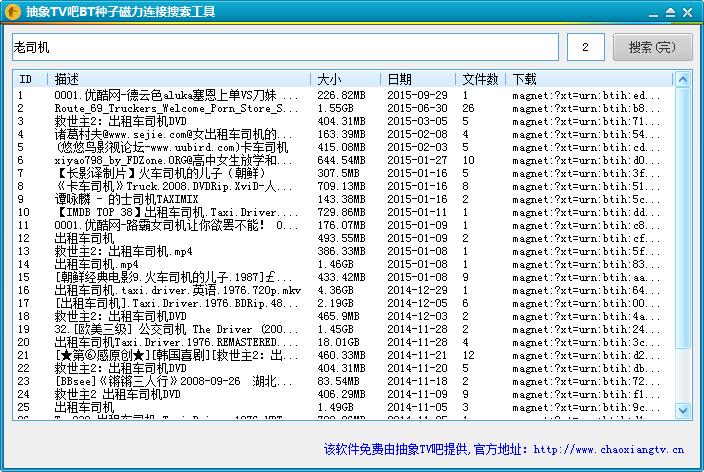Click the 2014-12-29 date cell
This screenshot has height=472, width=704.
[x=418, y=291]
